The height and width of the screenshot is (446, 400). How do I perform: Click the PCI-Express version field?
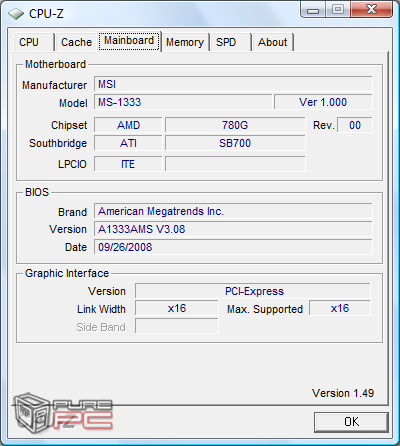coord(253,291)
